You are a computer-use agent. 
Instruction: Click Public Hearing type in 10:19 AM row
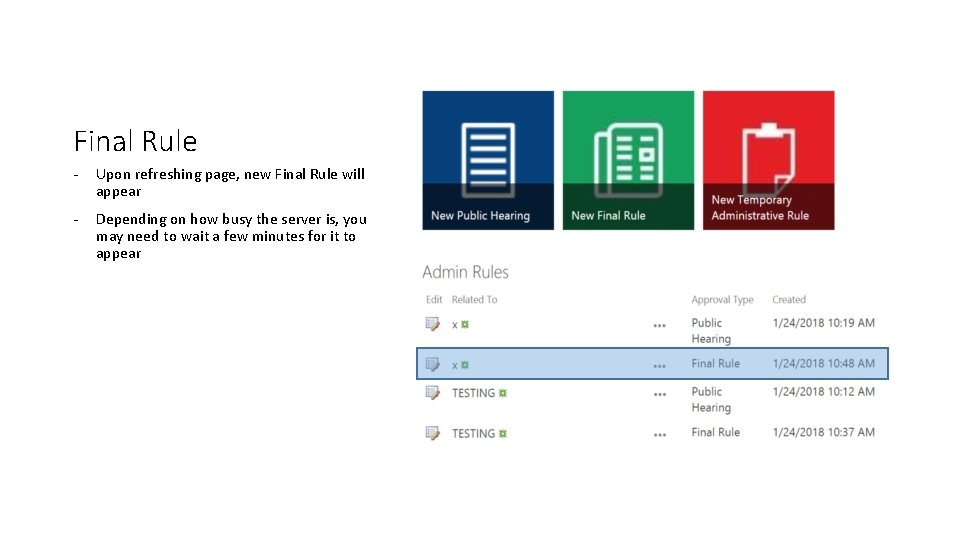point(711,331)
